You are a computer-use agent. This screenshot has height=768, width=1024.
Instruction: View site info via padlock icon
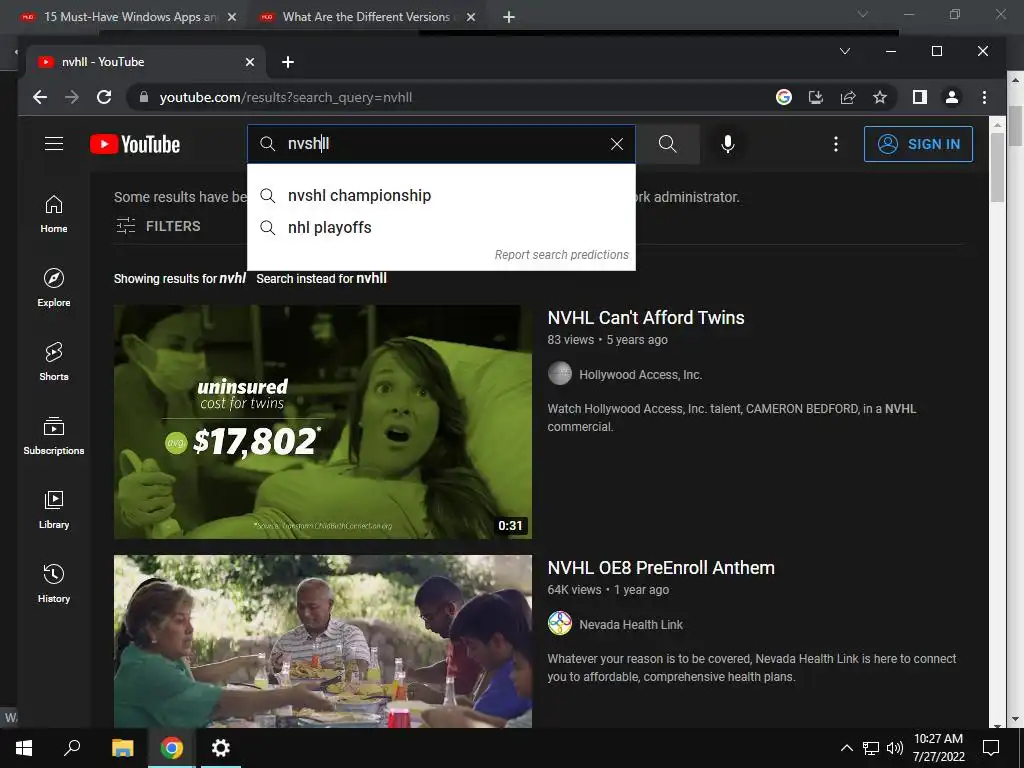pyautogui.click(x=144, y=97)
